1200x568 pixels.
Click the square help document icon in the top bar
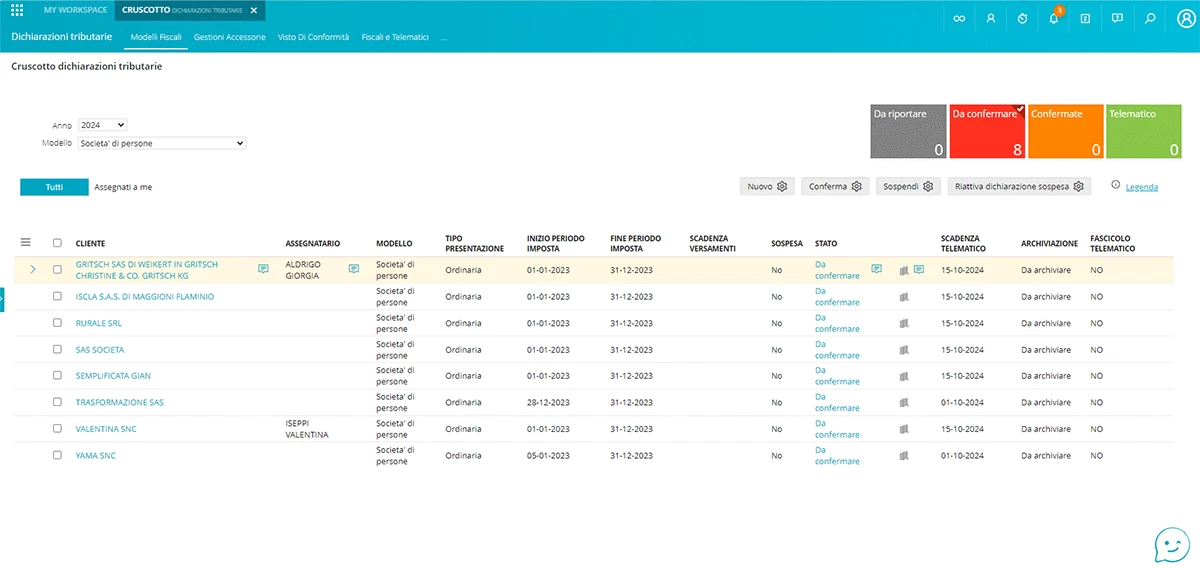(1086, 18)
